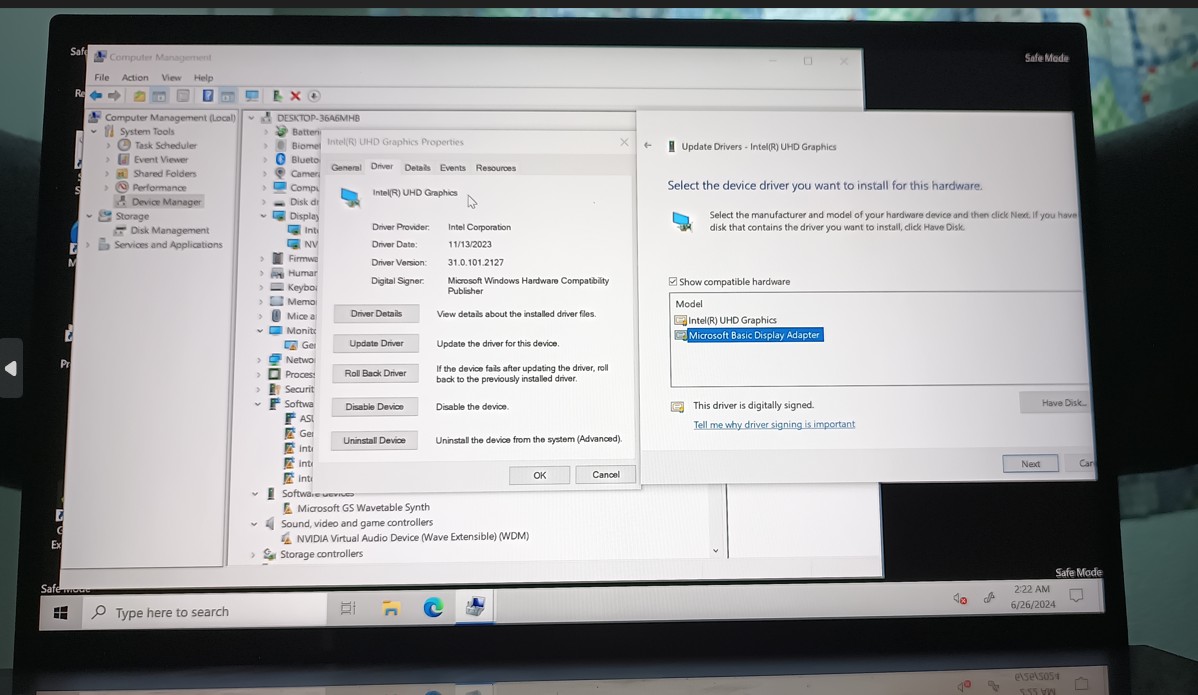Click the Update Driver button
1198x695 pixels.
tap(376, 344)
